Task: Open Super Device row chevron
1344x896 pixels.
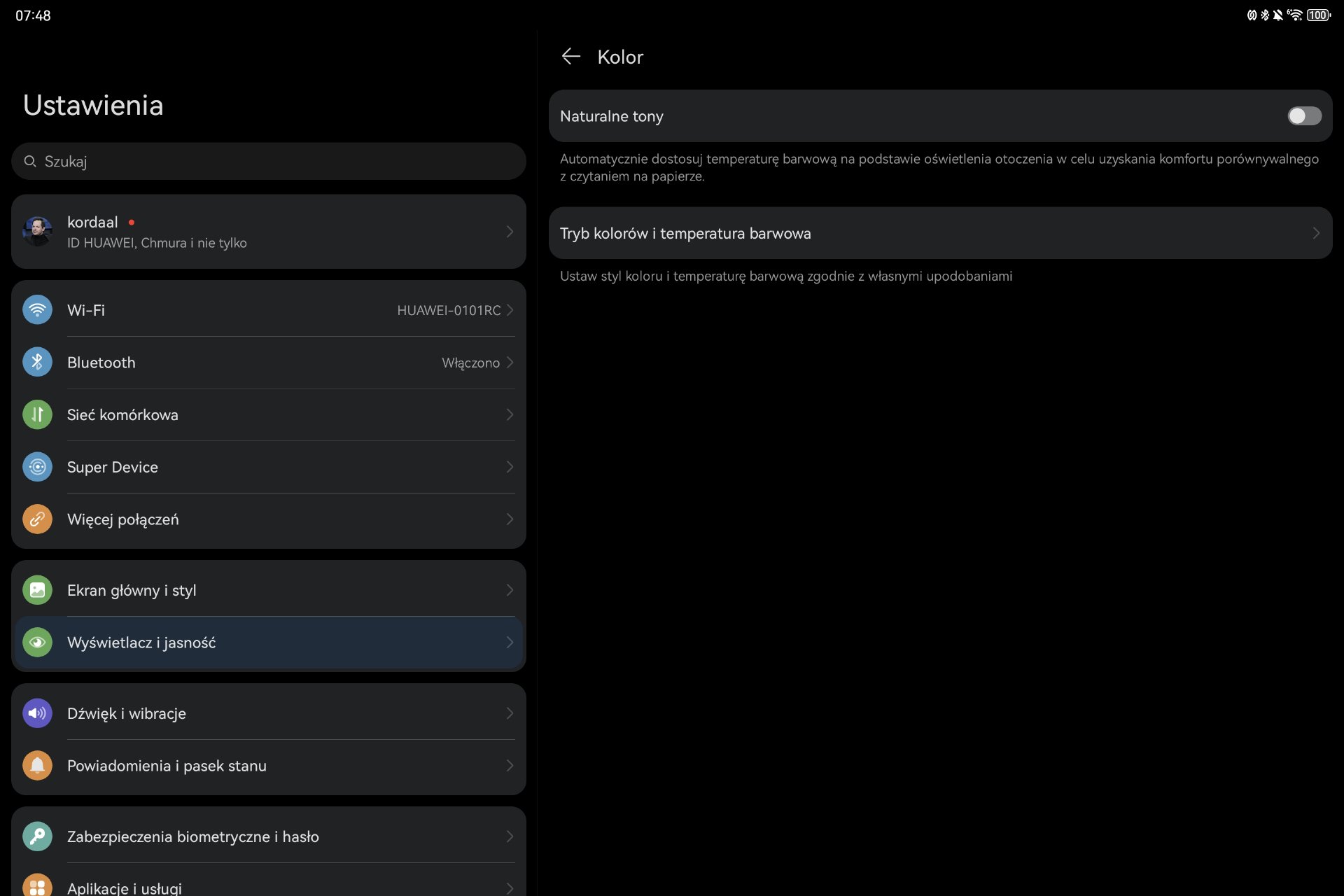Action: pyautogui.click(x=510, y=467)
